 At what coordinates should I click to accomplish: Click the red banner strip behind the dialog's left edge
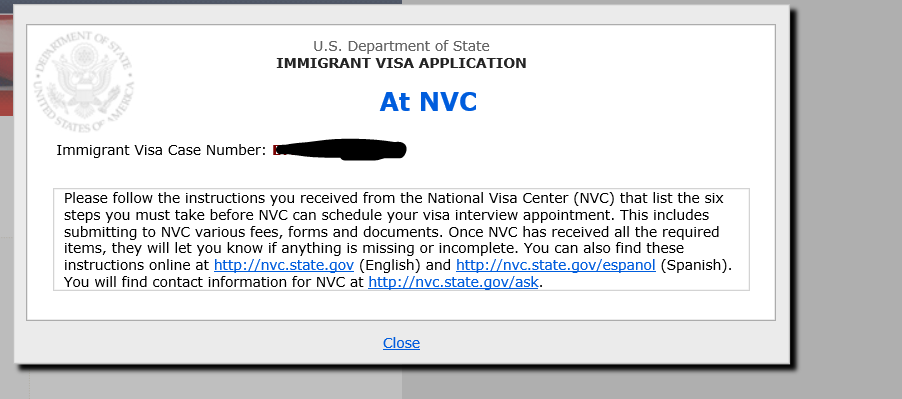pyautogui.click(x=6, y=63)
